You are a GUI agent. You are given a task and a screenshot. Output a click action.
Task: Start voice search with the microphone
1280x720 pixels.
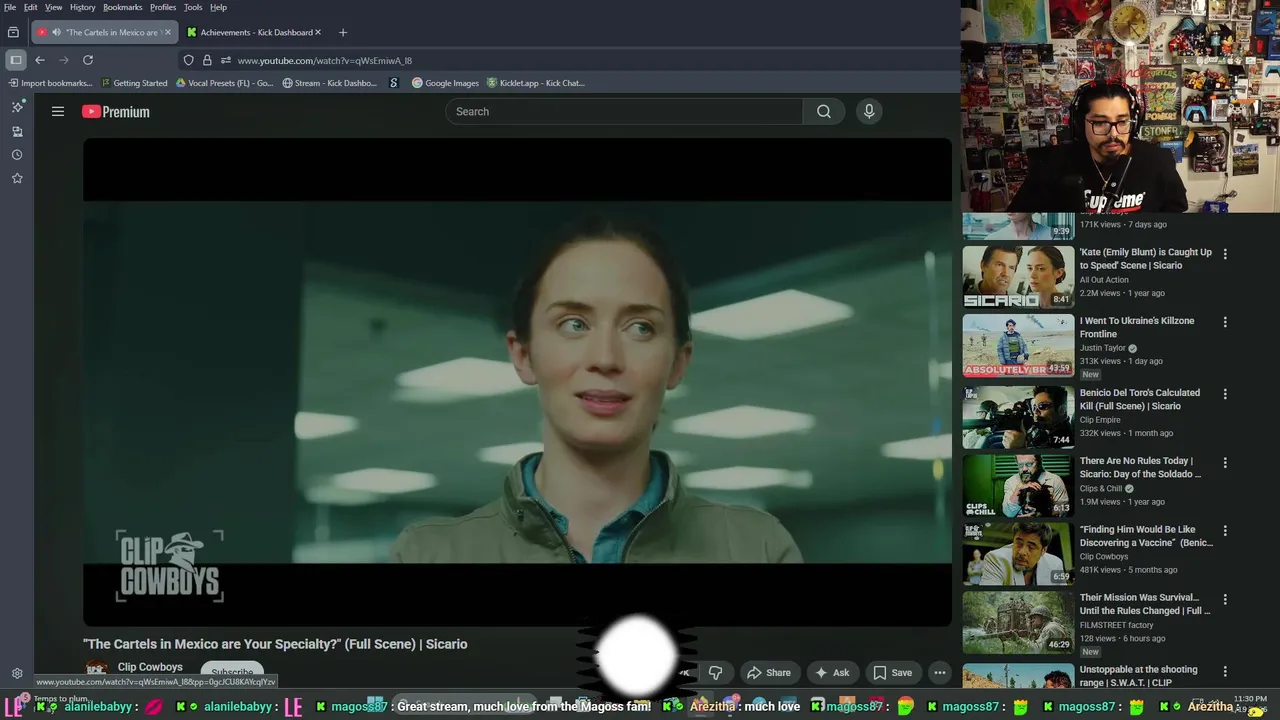[869, 111]
